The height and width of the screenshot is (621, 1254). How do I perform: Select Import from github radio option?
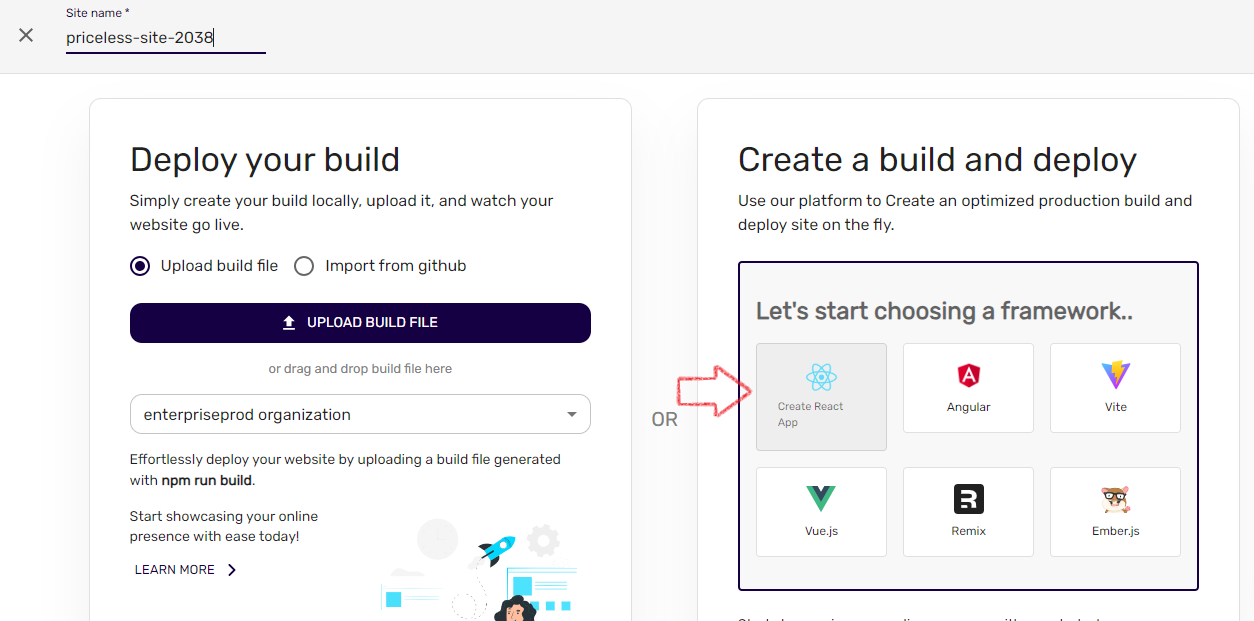(x=305, y=266)
